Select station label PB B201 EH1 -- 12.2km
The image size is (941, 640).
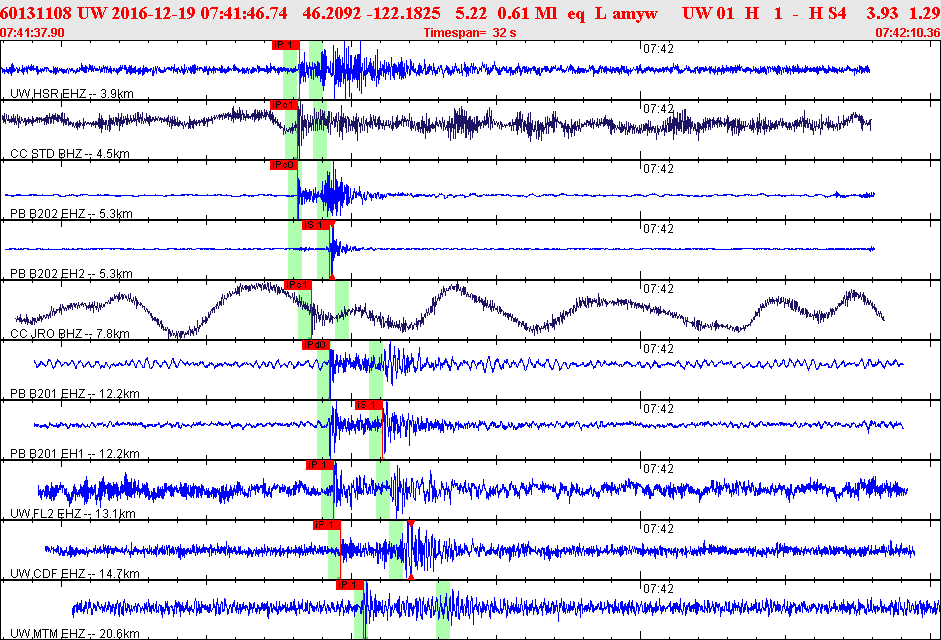[x=75, y=454]
